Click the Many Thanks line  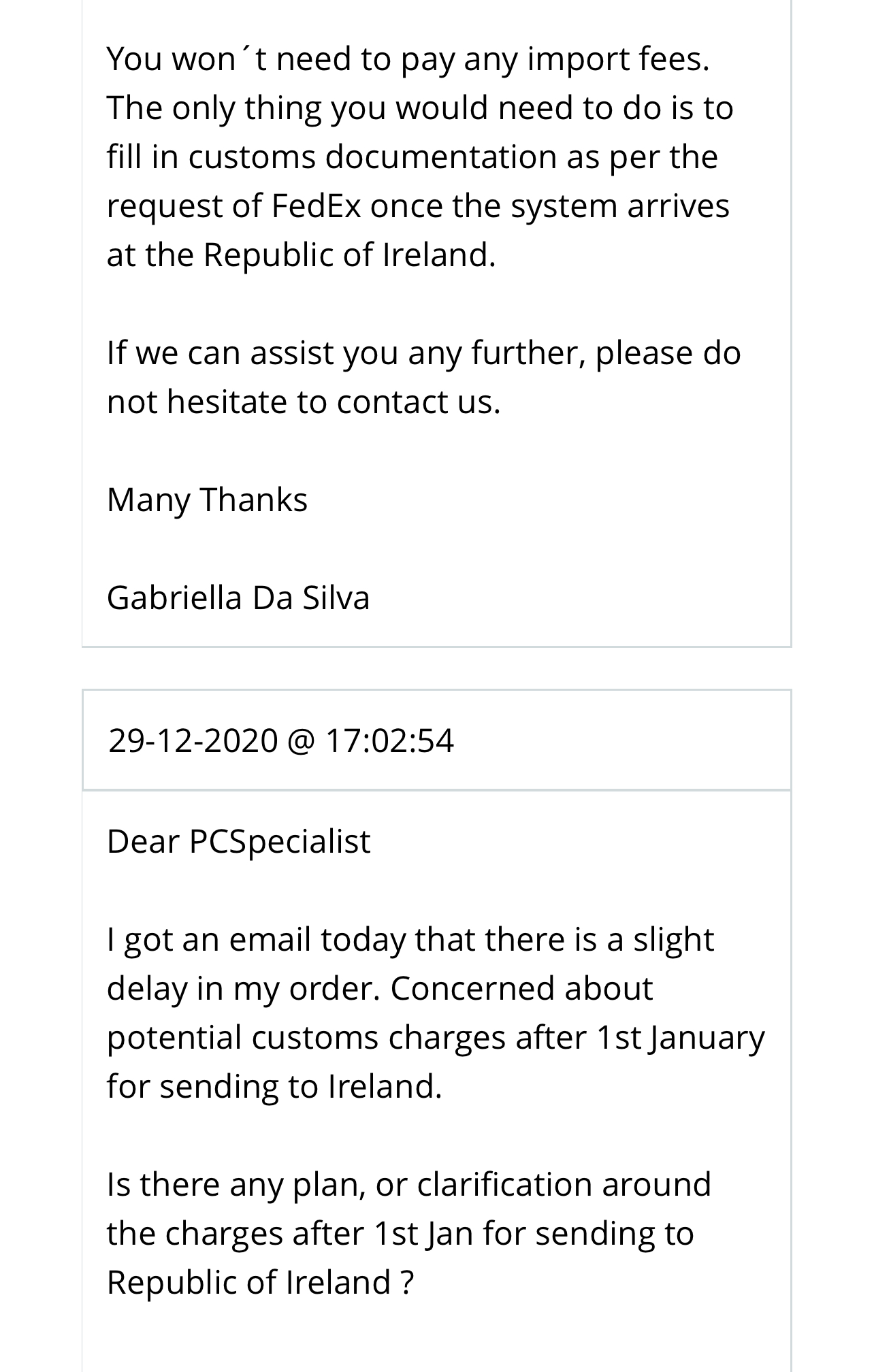click(x=207, y=500)
